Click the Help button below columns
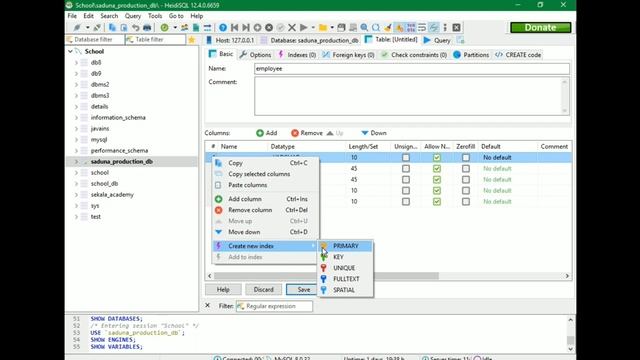640x360 pixels. pos(223,289)
